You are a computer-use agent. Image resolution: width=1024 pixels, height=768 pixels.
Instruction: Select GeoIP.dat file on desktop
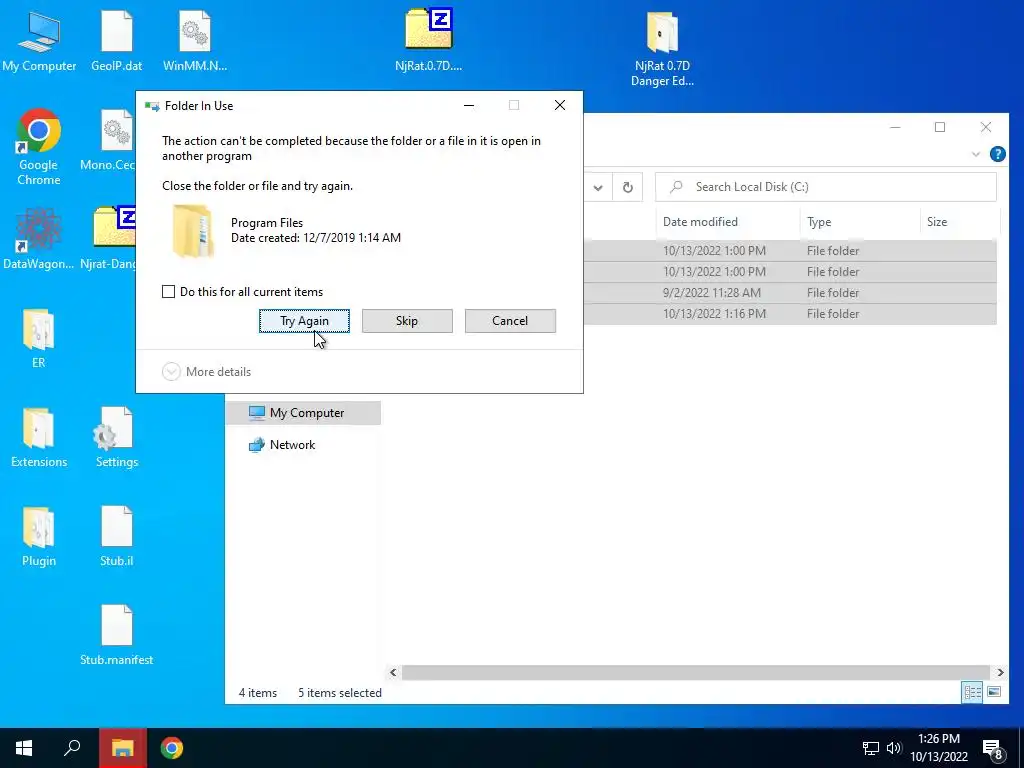point(116,42)
